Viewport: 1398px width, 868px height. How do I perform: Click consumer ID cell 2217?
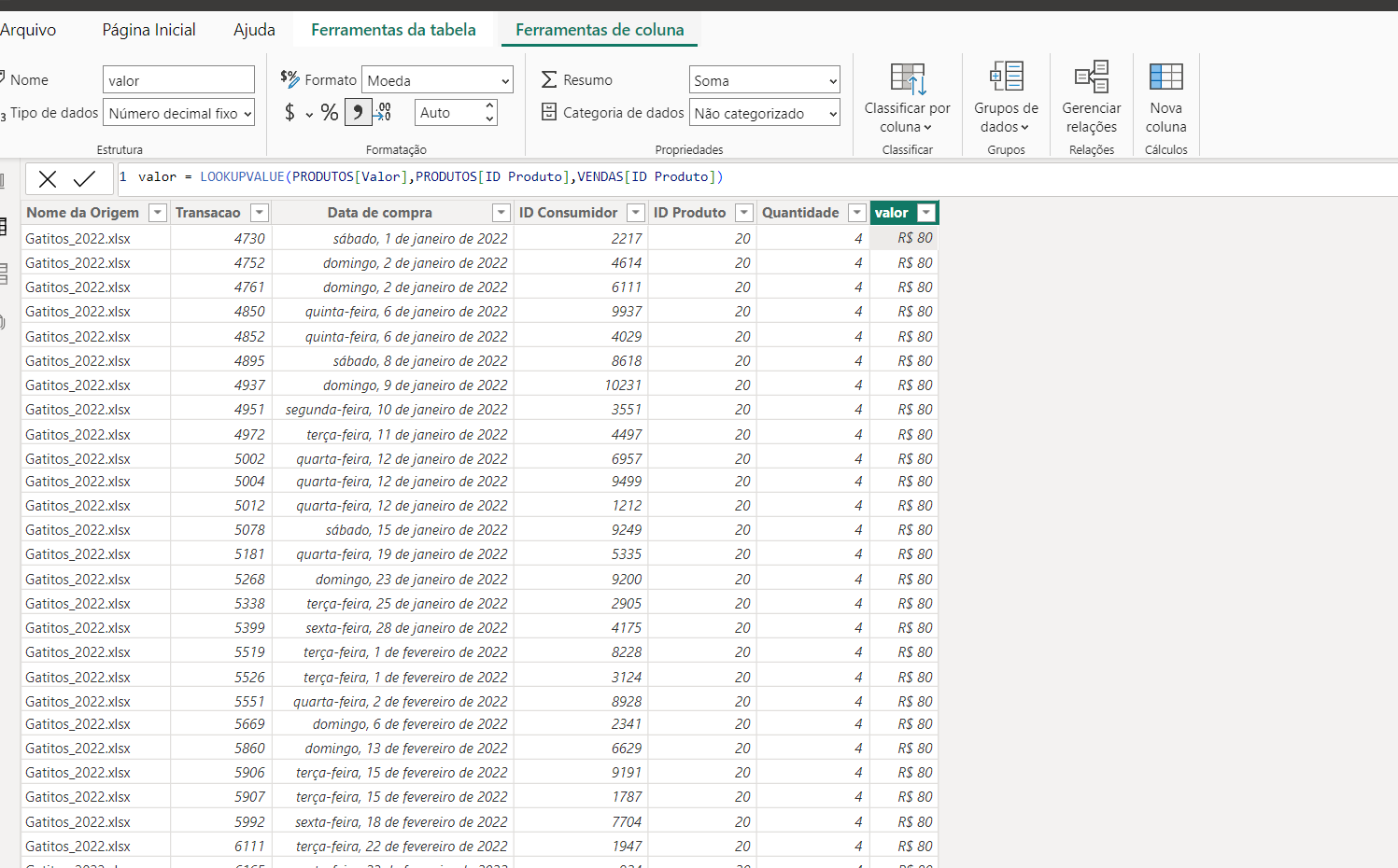[581, 238]
